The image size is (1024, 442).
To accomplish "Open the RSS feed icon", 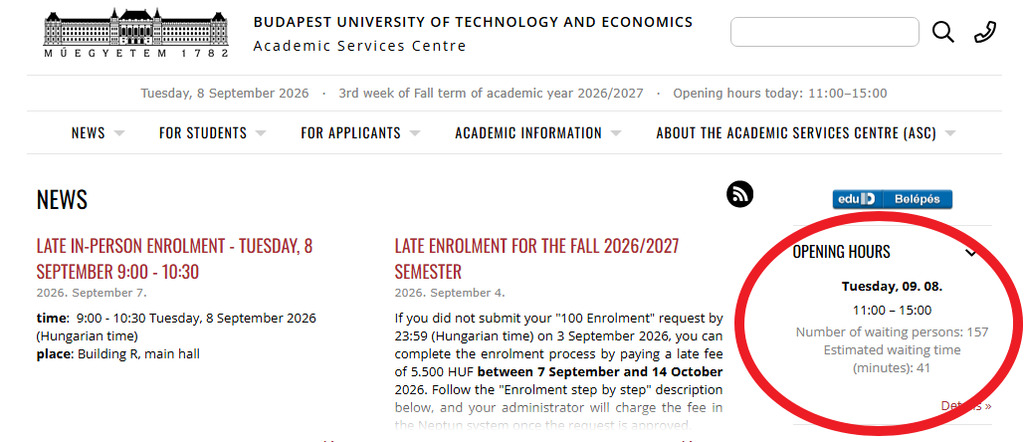I will point(740,195).
